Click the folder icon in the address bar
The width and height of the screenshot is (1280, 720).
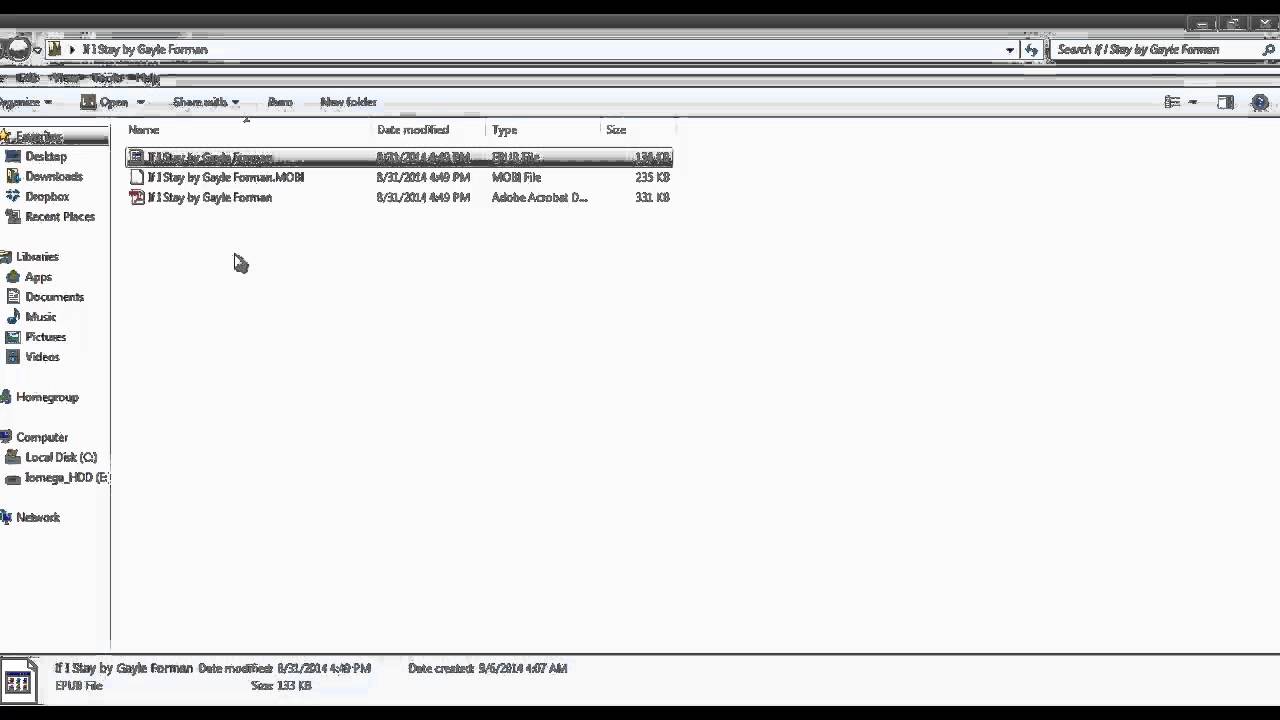click(55, 49)
